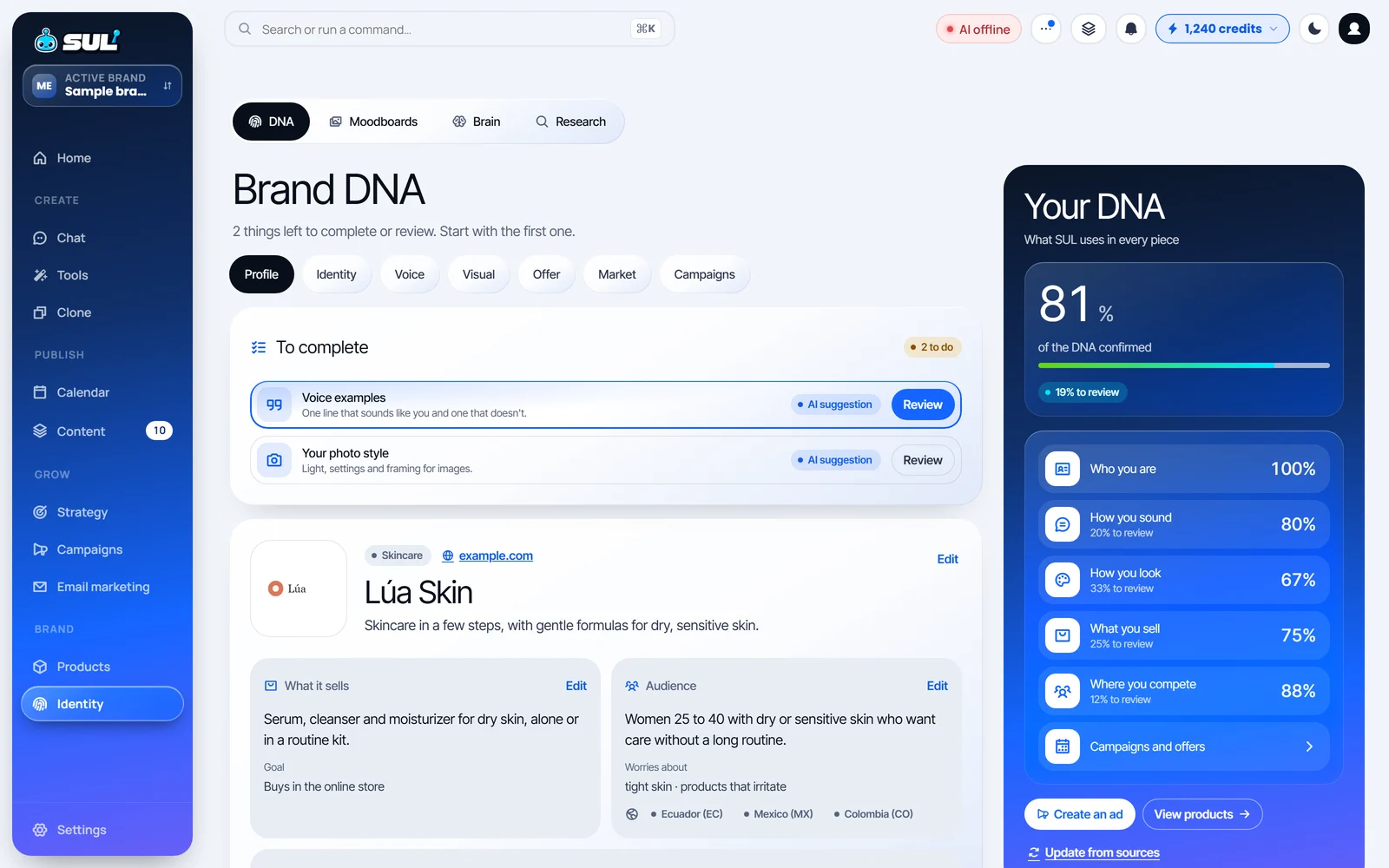Click the Voice examples quote icon

pos(274,404)
